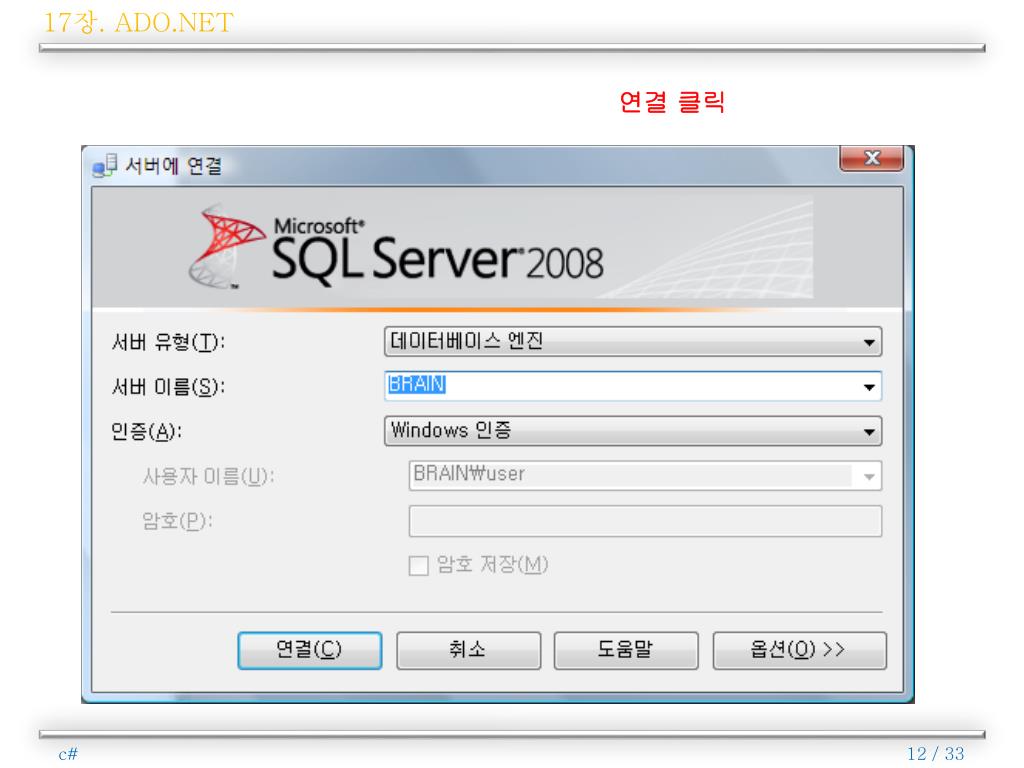The width and height of the screenshot is (1024, 768).
Task: Click the 17장. ADO.NET slide heading
Action: (x=138, y=23)
